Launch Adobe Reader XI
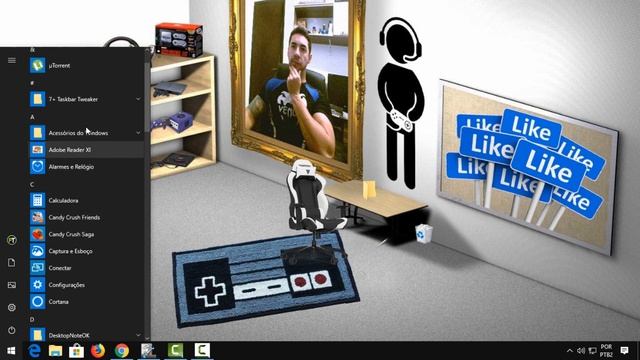 (x=86, y=150)
